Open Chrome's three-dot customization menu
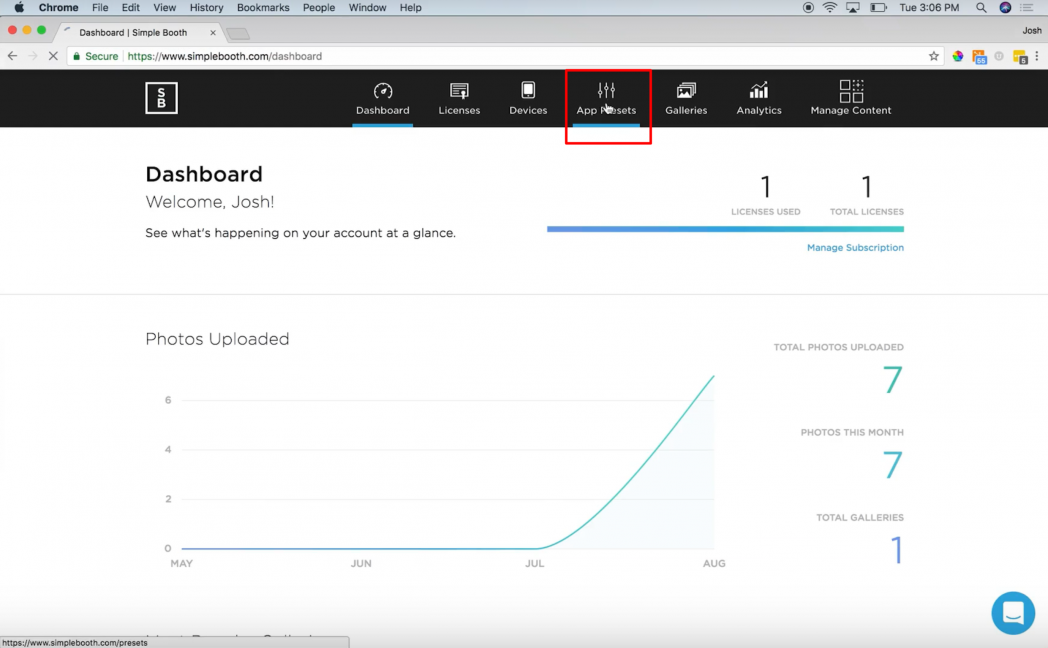This screenshot has width=1048, height=648. (1037, 56)
